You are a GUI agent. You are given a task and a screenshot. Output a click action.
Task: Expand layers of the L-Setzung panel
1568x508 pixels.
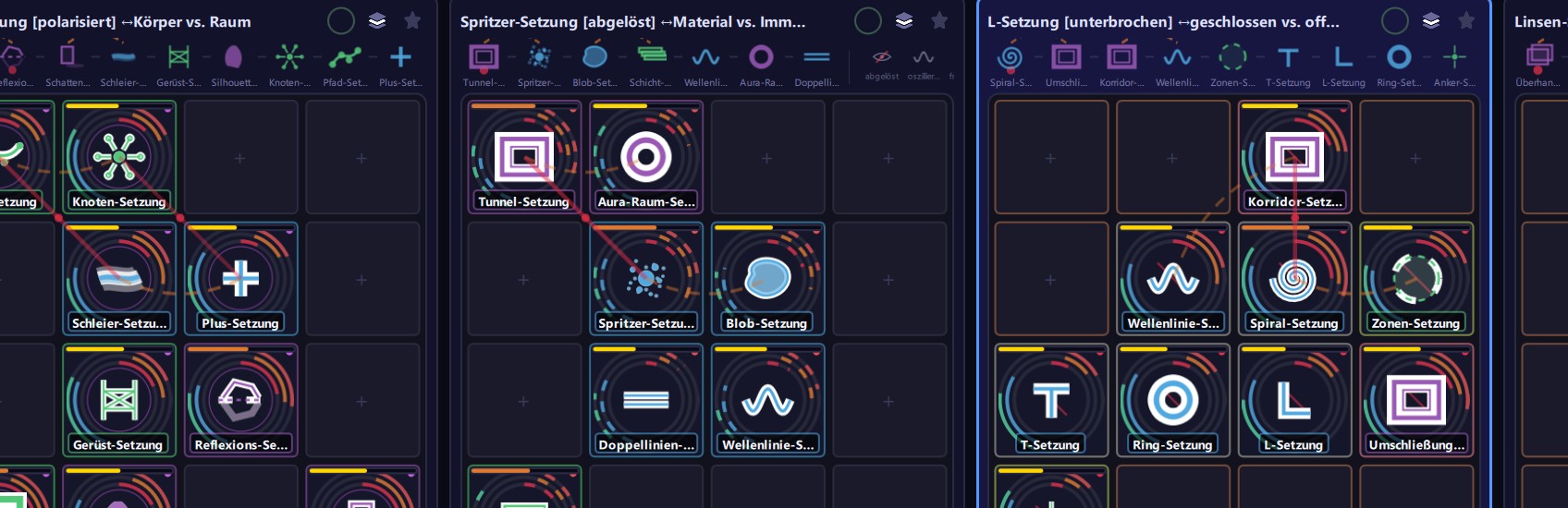click(x=1431, y=20)
